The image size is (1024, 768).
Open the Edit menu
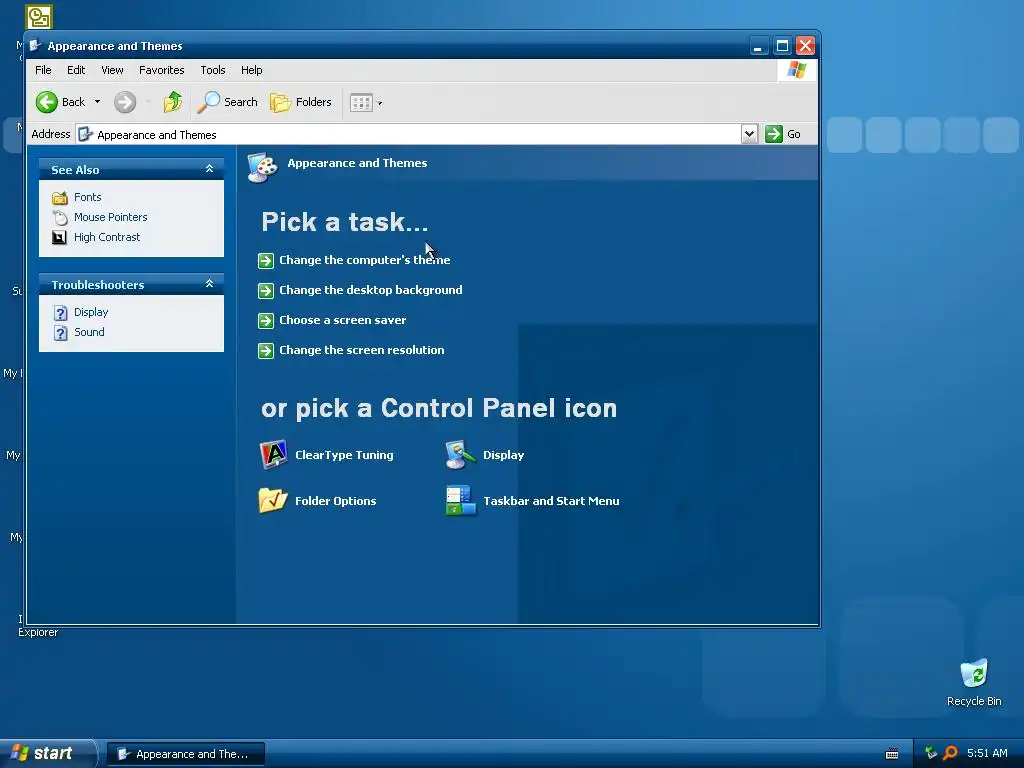(x=76, y=70)
